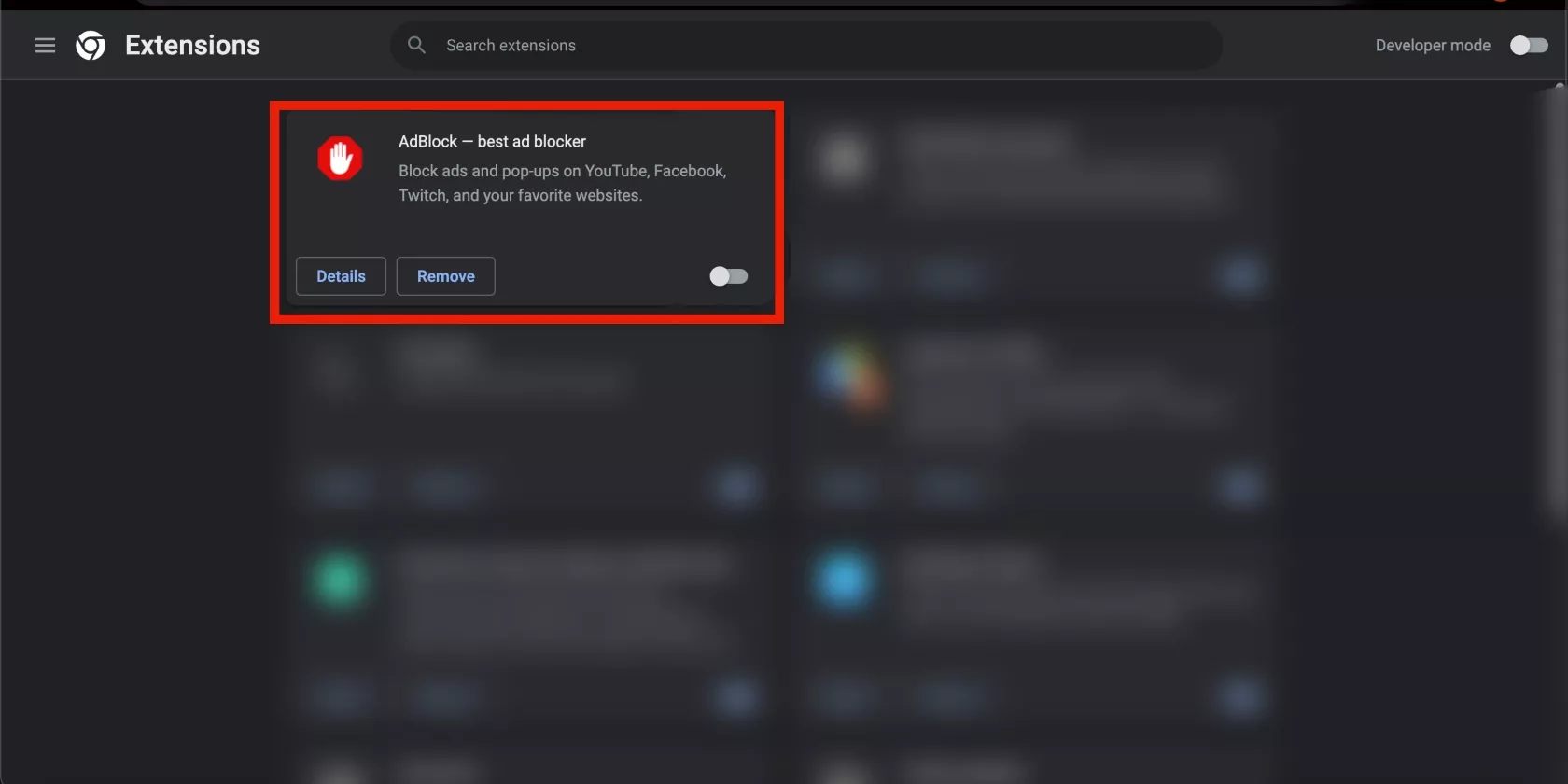This screenshot has height=784, width=1568.
Task: Turn on the AdBlock extension toggle
Action: (728, 276)
